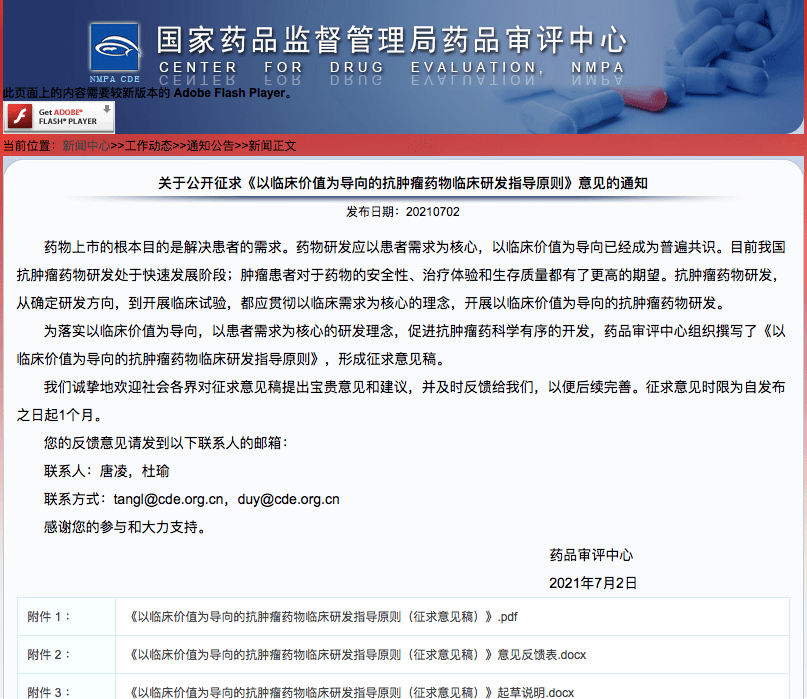Click the NMPA CDE logo emblem
Screen dimensions: 807x699
tap(113, 48)
